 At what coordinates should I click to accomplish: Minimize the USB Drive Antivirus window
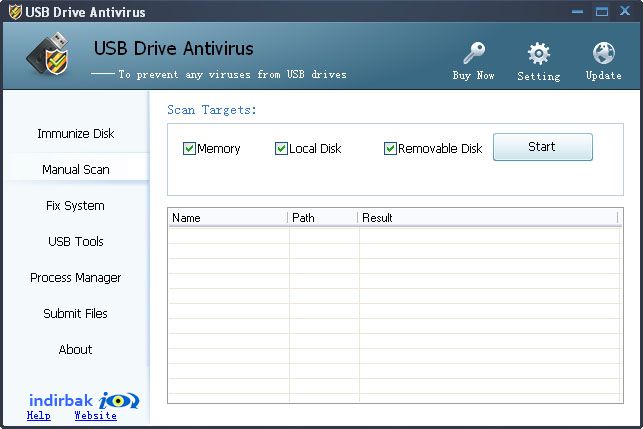(577, 11)
